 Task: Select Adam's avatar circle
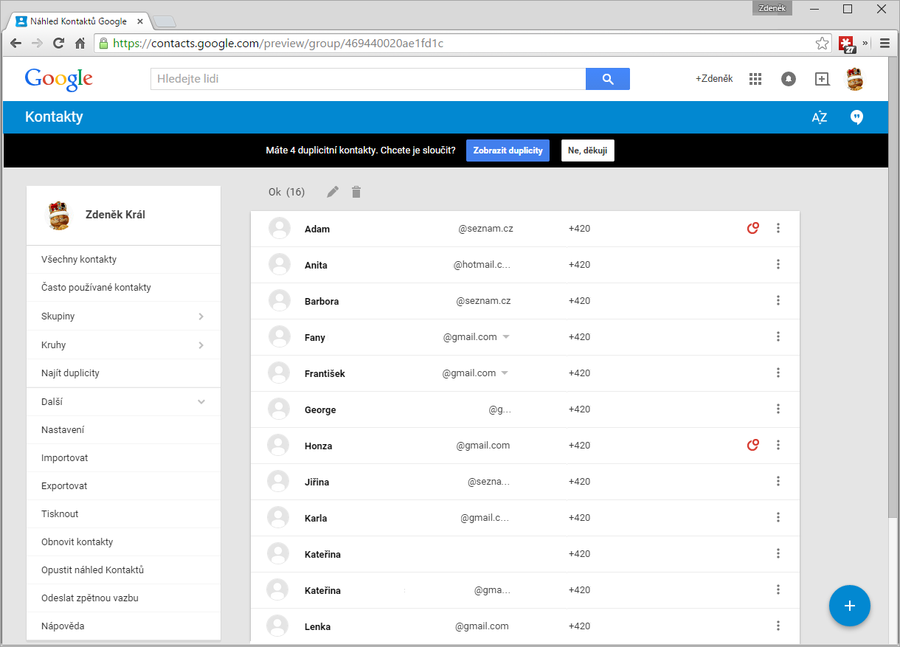[x=280, y=228]
